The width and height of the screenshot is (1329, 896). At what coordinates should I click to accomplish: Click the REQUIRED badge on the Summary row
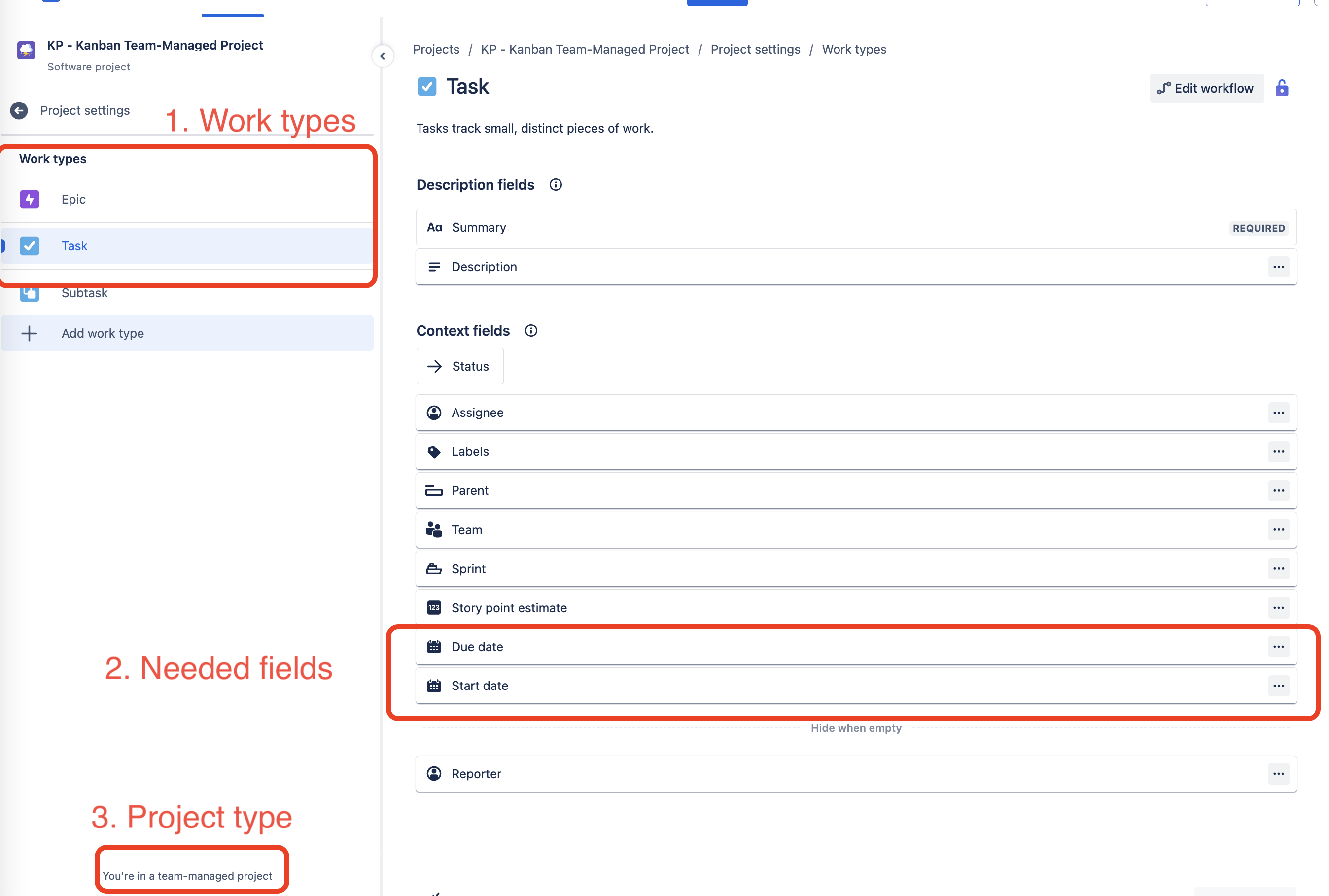(x=1258, y=228)
